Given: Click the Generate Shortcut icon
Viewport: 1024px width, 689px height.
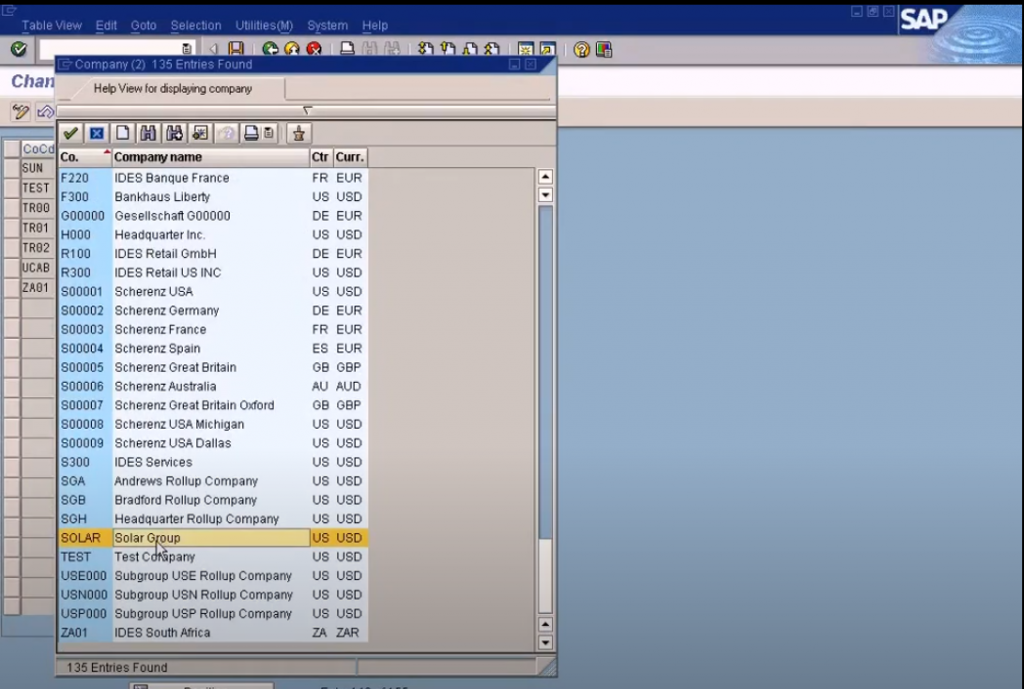Looking at the screenshot, I should 548,49.
